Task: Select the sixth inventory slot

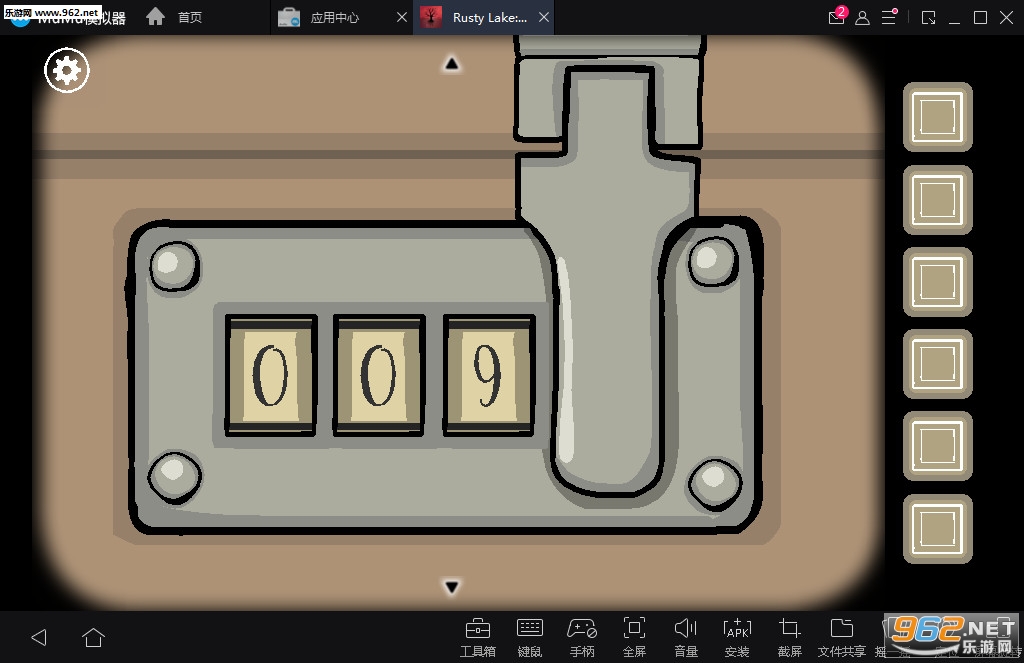Action: [938, 528]
